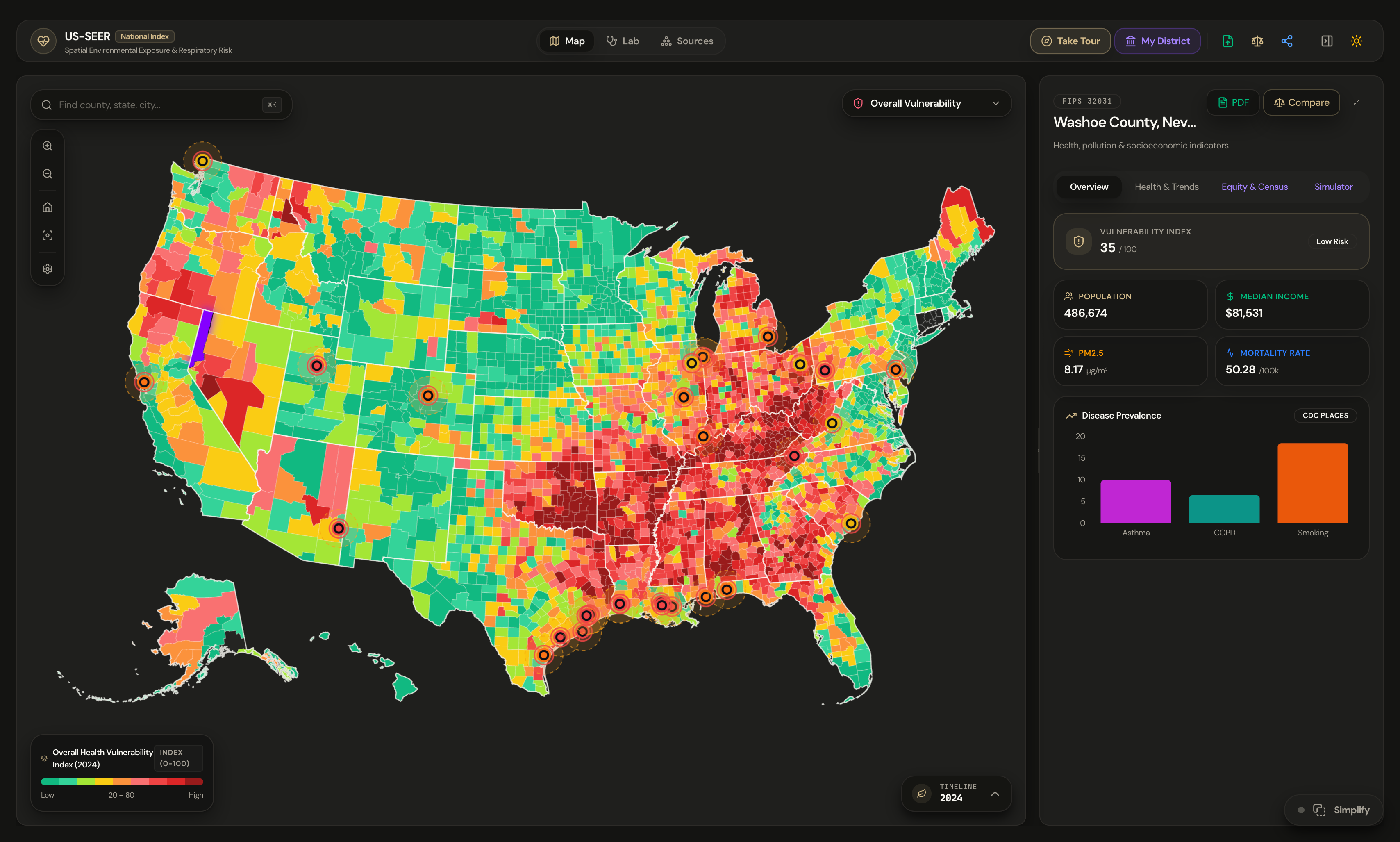
Task: Click the leaf icon in Timeline control
Action: 922,793
